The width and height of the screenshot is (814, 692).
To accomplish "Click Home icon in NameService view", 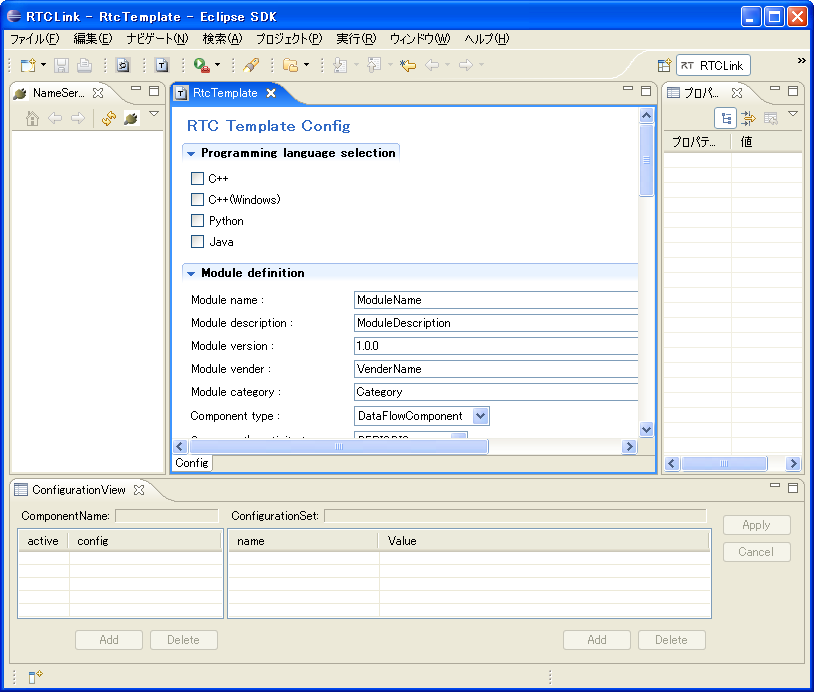I will (x=32, y=119).
